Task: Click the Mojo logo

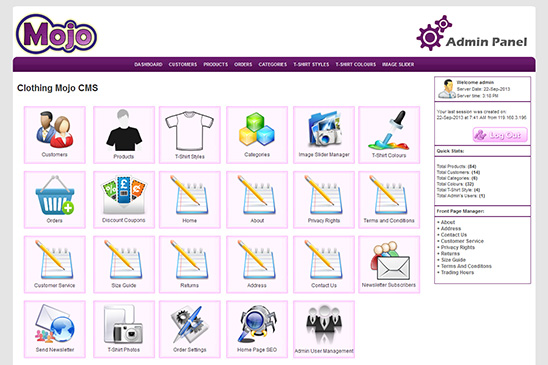Action: [56, 34]
